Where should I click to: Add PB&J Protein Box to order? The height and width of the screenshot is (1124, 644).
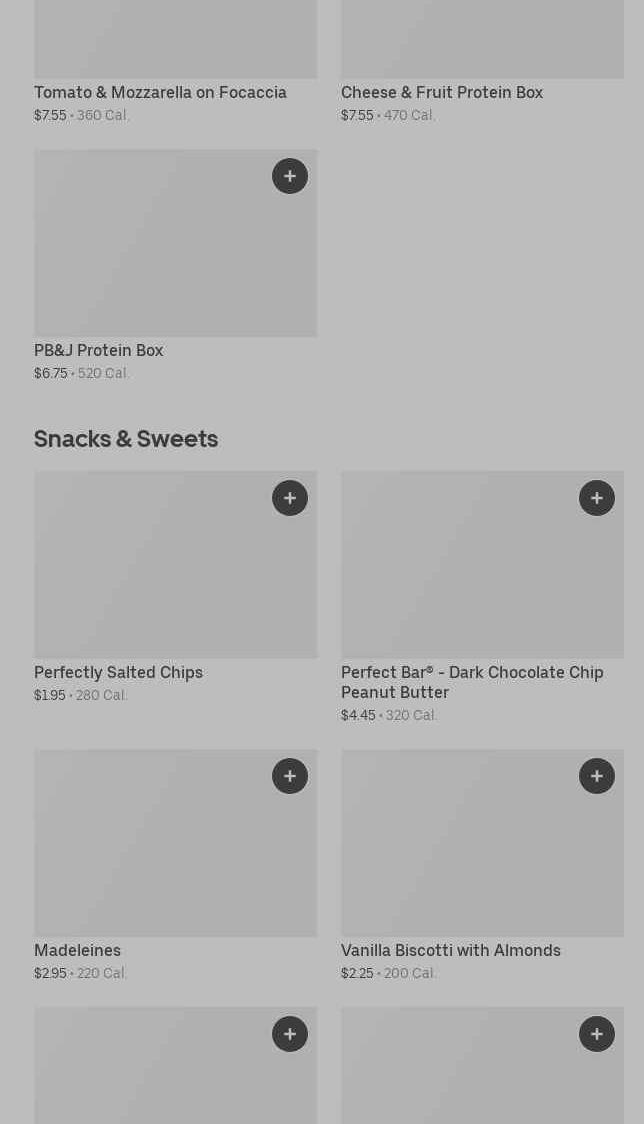coord(290,176)
